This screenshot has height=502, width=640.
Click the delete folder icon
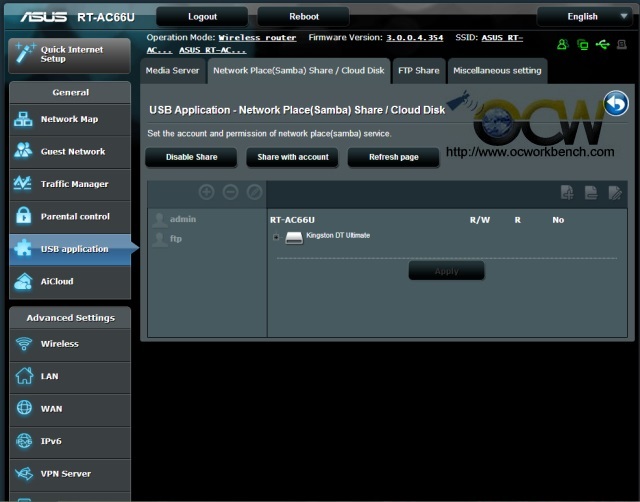coord(591,192)
